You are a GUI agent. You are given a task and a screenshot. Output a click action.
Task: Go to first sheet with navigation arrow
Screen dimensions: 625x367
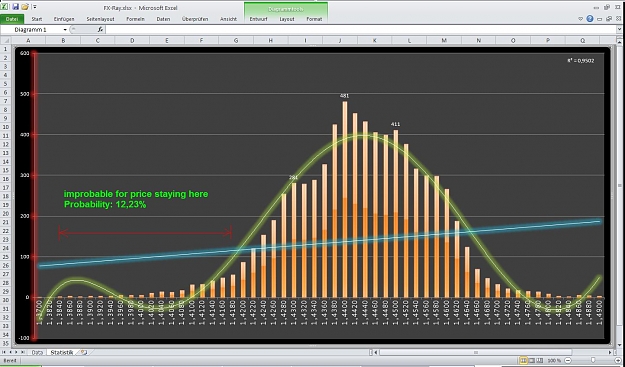click(4, 353)
